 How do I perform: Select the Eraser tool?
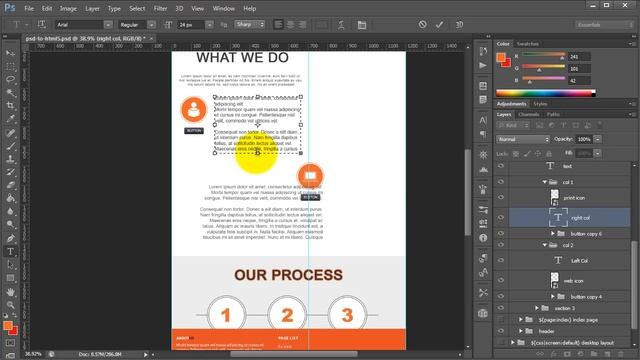[x=11, y=185]
